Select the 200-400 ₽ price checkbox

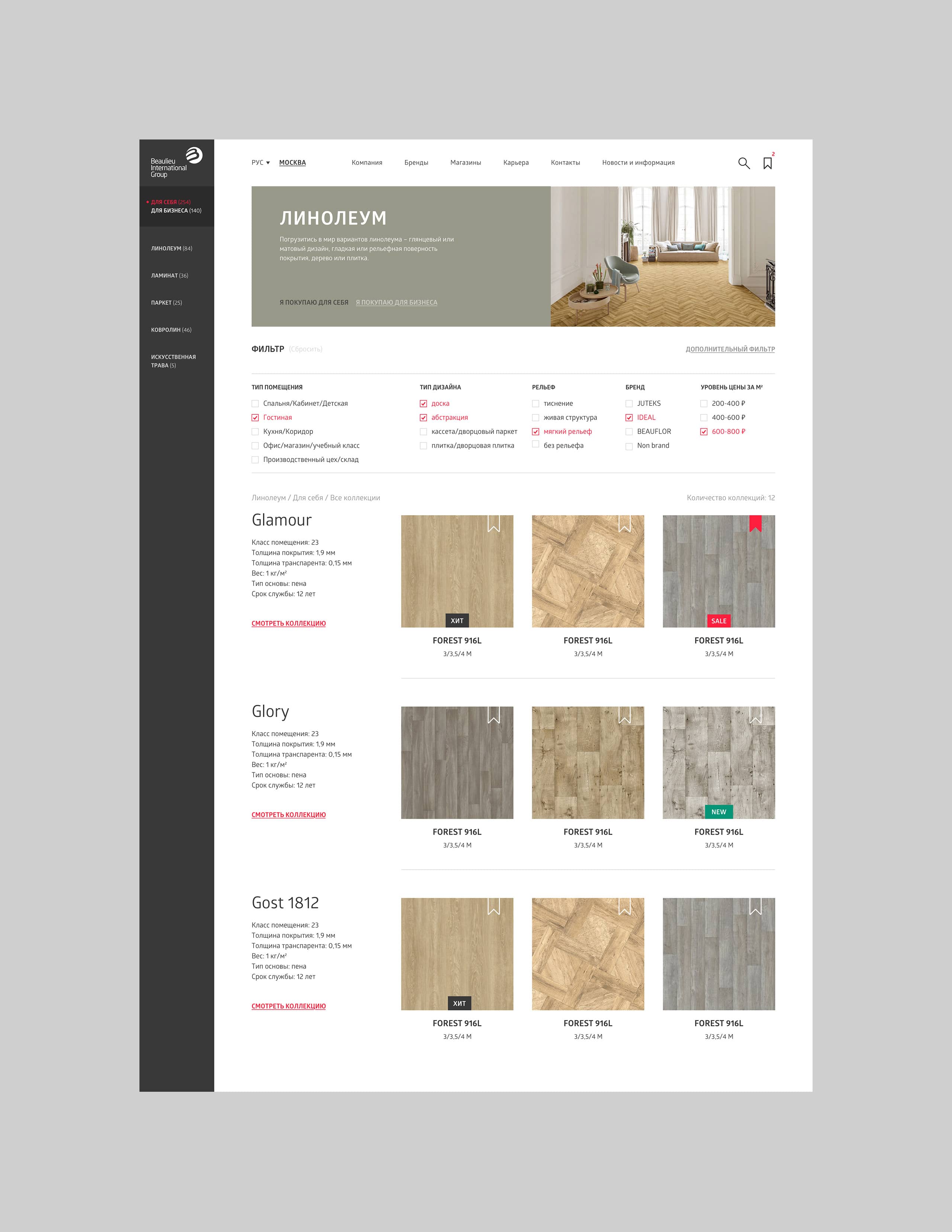(x=704, y=404)
